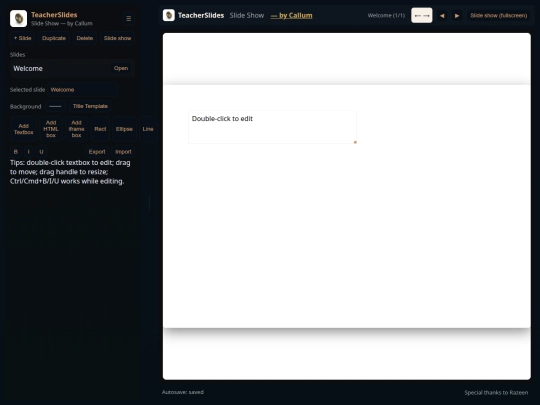Toggle Italic formatting
This screenshot has width=540, height=405.
coord(29,152)
